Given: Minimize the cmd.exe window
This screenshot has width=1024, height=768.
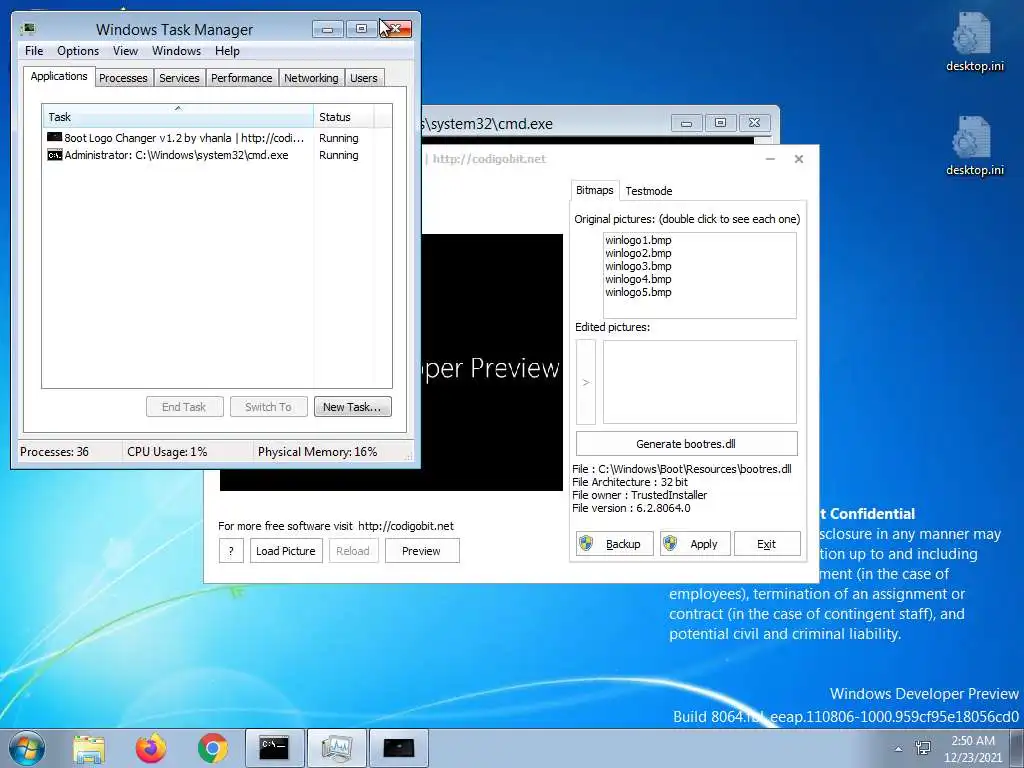Looking at the screenshot, I should click(x=686, y=123).
